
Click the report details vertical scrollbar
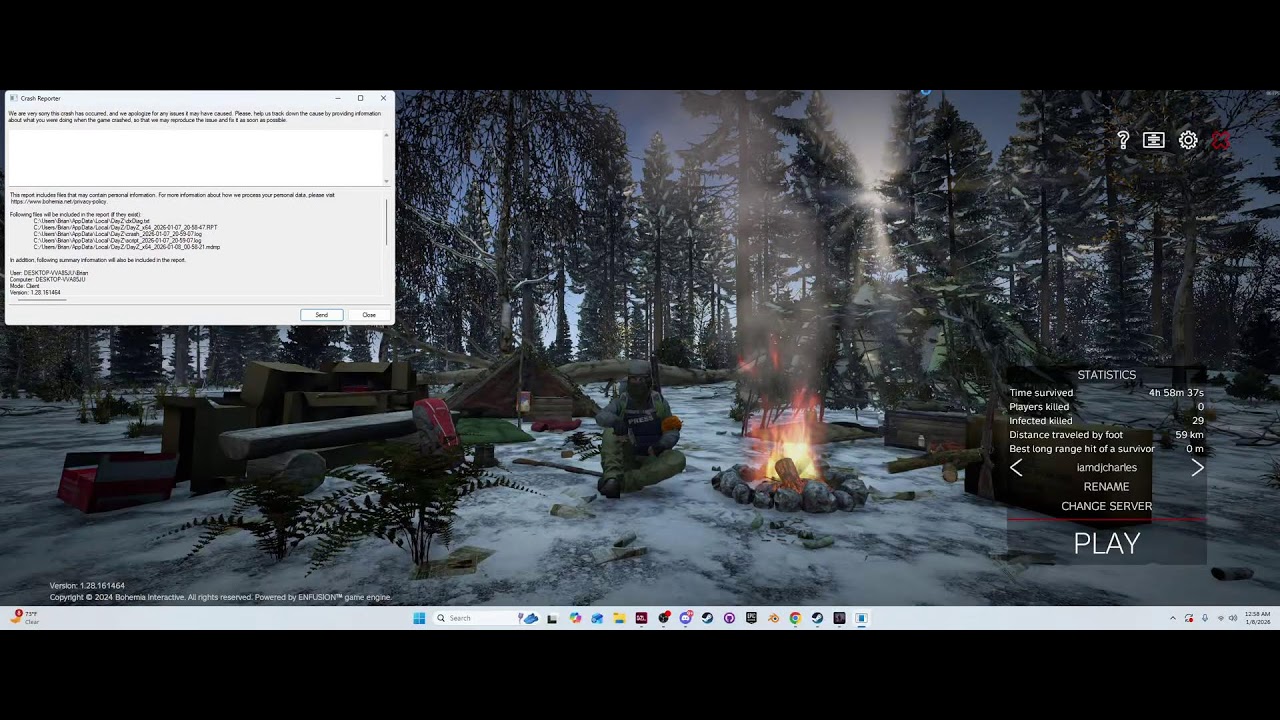[x=387, y=222]
